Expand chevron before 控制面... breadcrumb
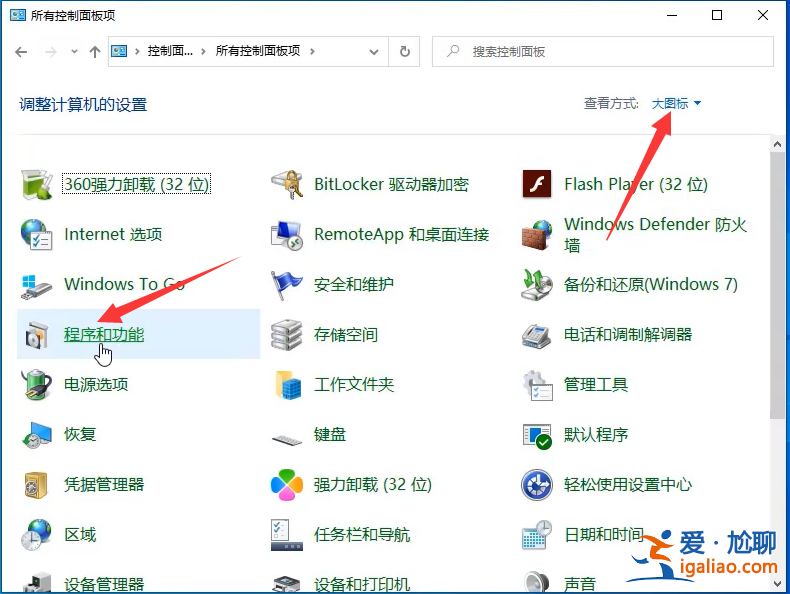Viewport: 790px width, 594px height. coord(137,51)
